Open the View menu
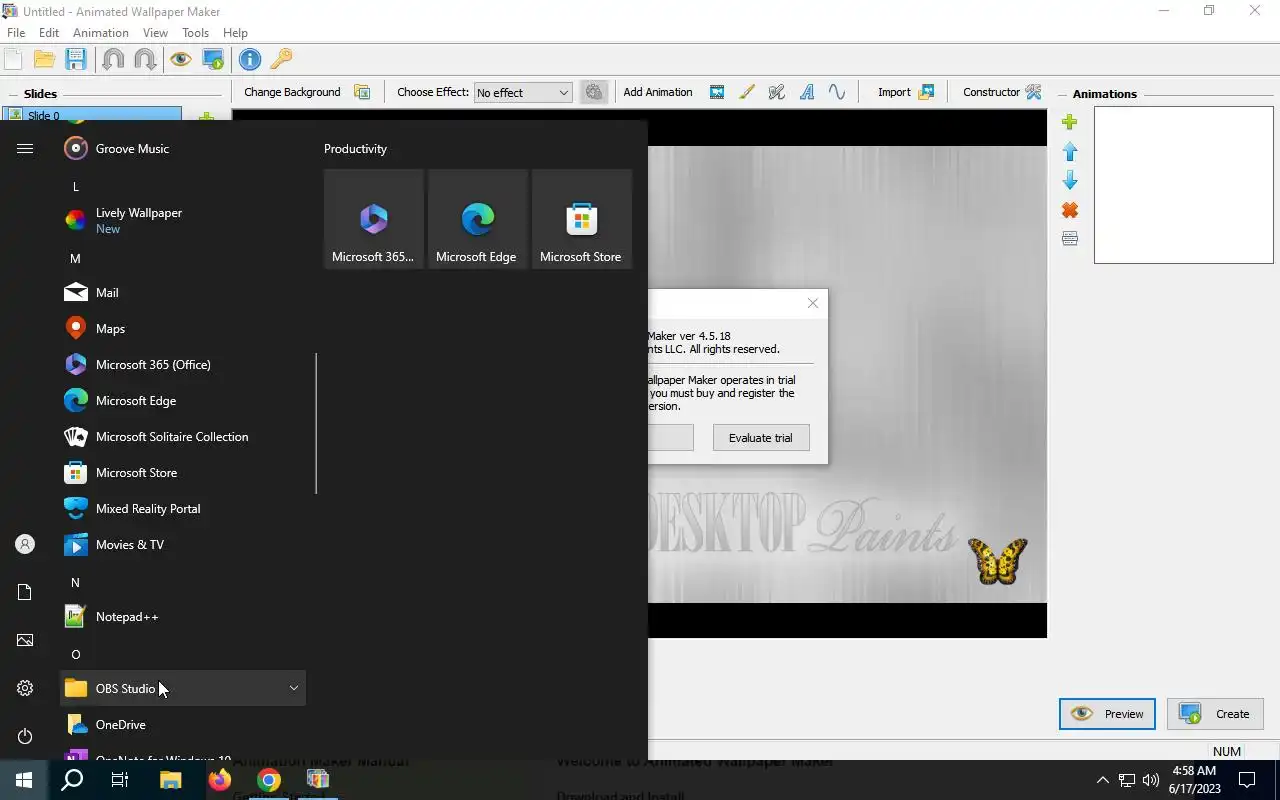 (155, 33)
